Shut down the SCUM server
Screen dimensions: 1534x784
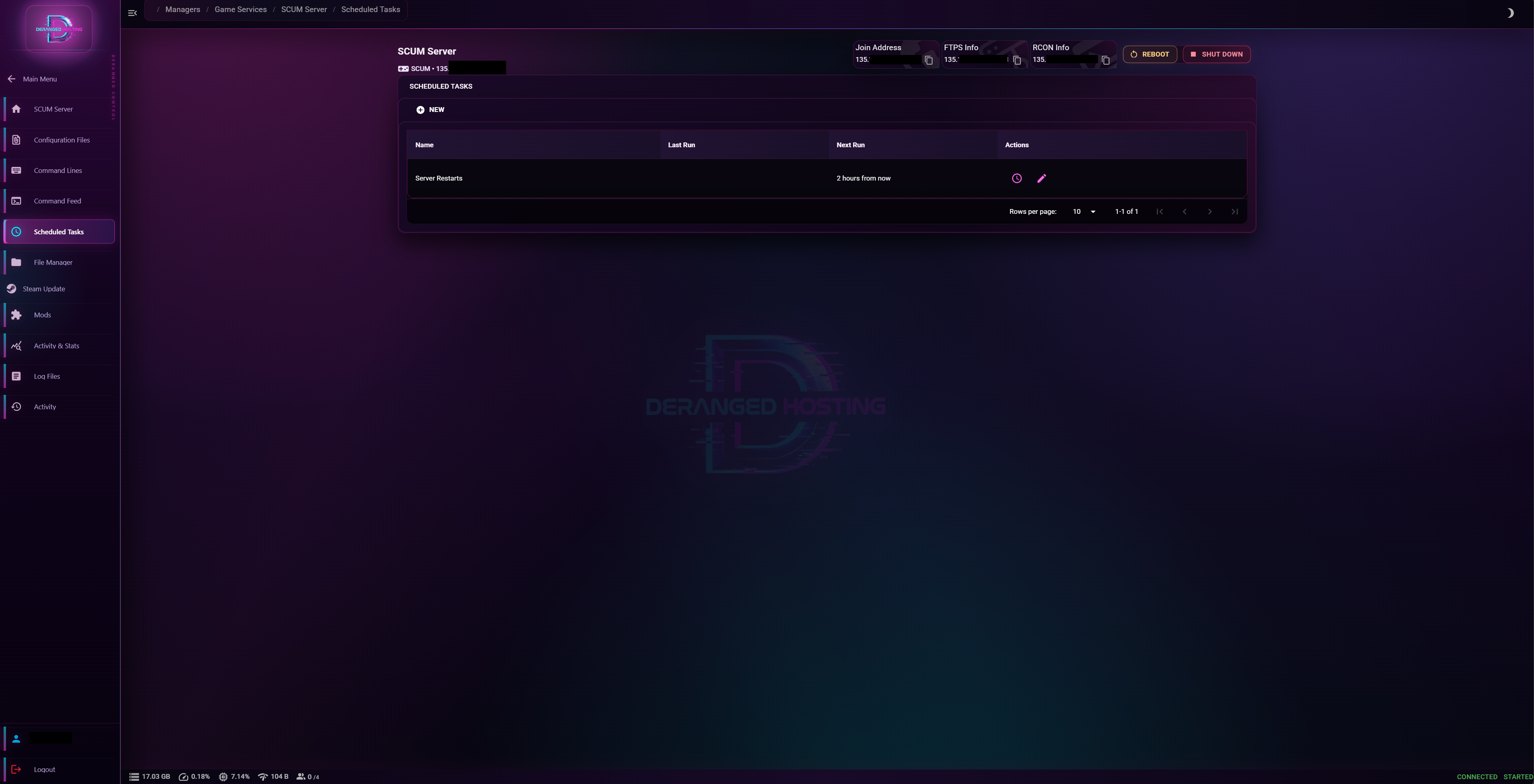(x=1217, y=54)
